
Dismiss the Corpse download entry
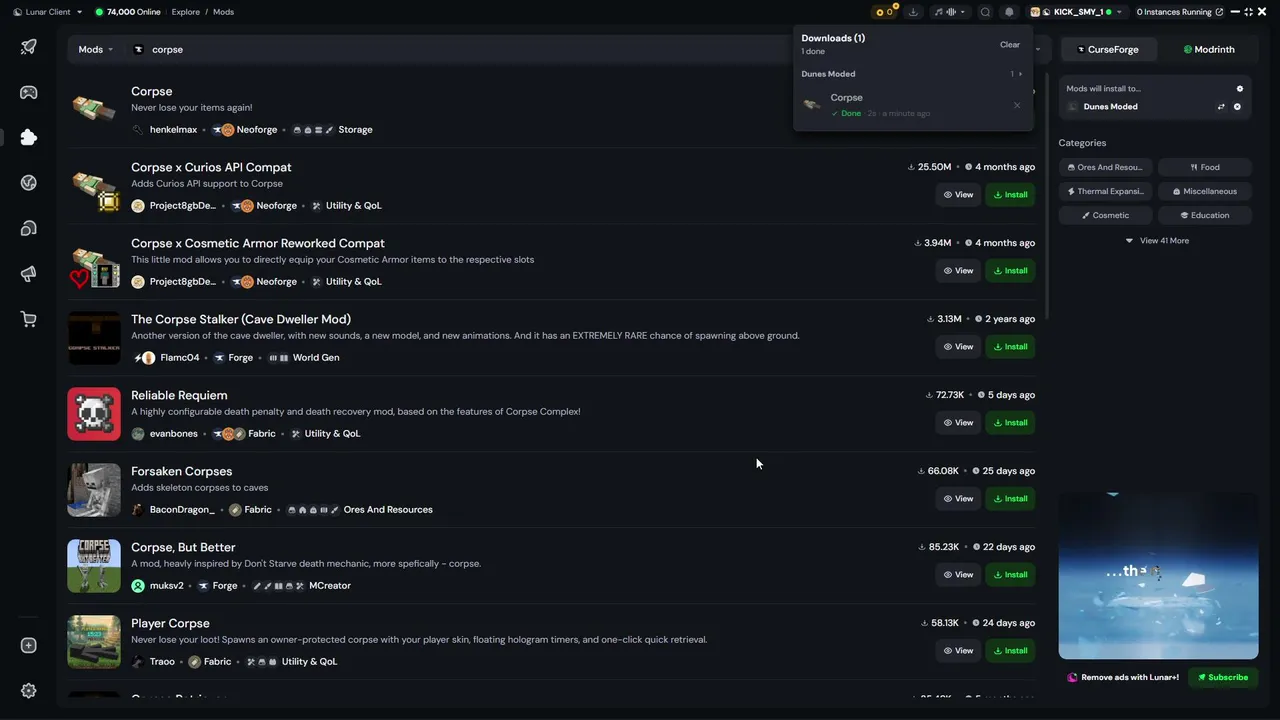(x=1017, y=105)
